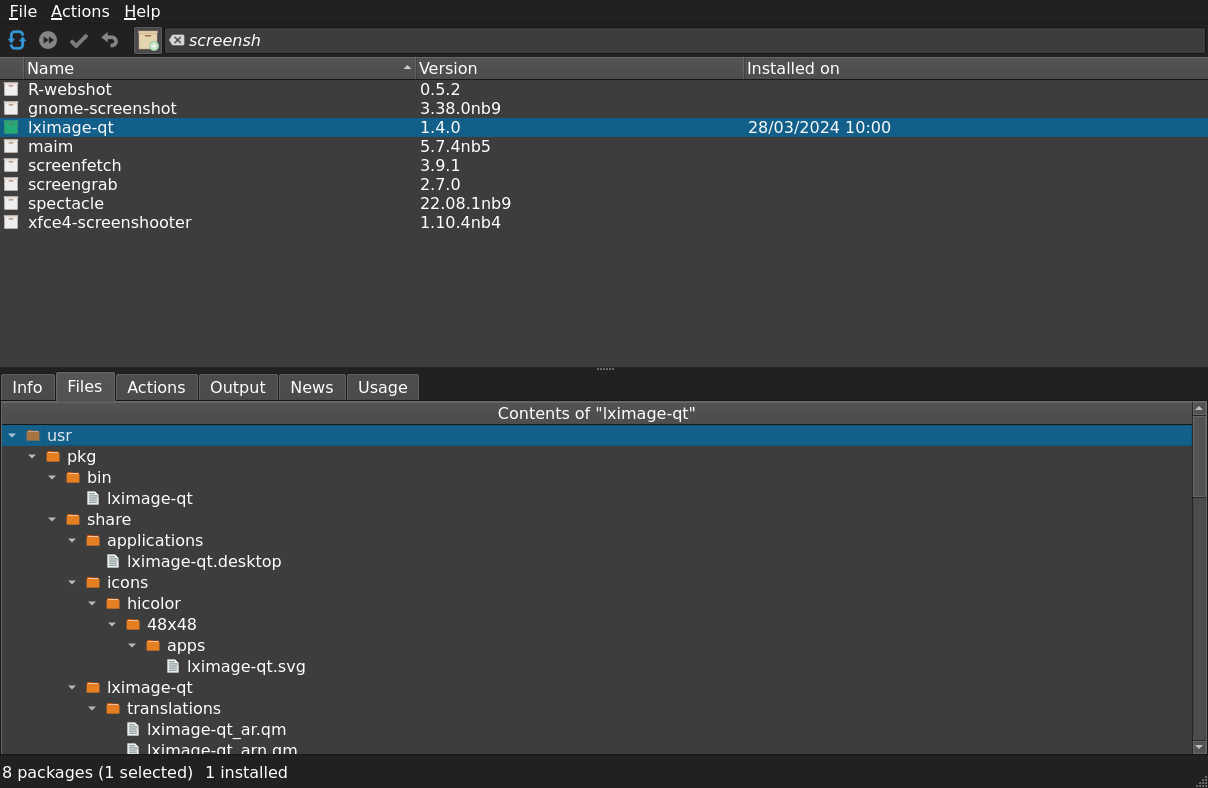Toggle status box for spectacle package
Screen dimensions: 1208x788
coord(11,203)
